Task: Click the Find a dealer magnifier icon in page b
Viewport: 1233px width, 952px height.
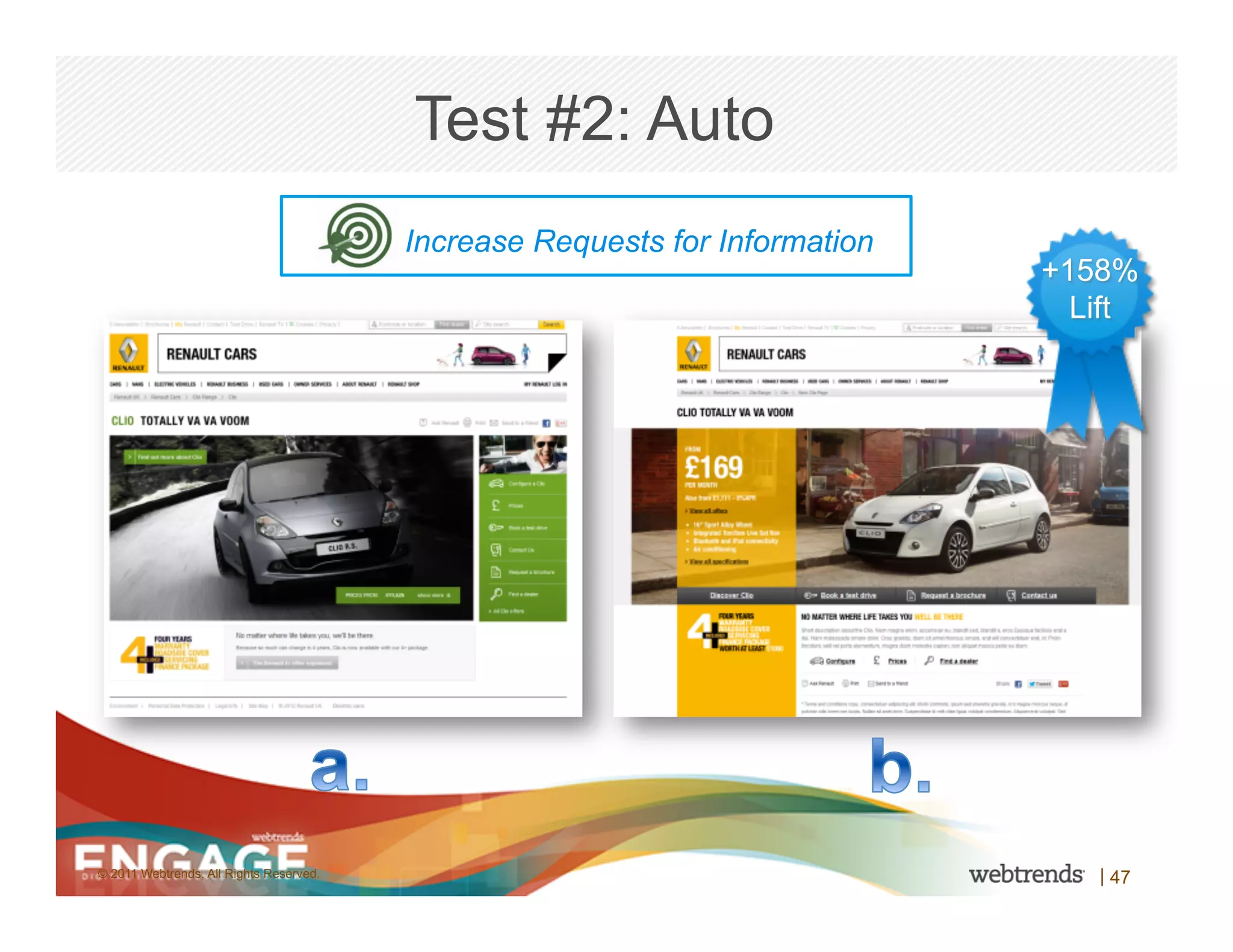Action: pos(929,660)
